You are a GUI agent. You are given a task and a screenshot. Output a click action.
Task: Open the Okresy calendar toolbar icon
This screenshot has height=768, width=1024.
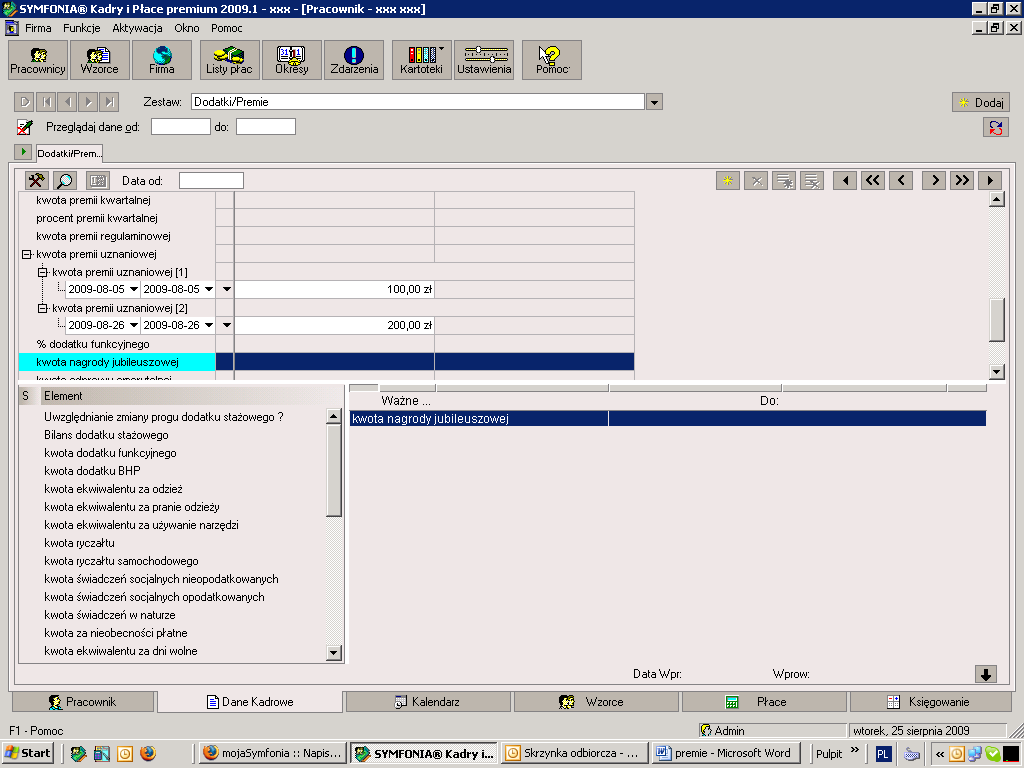pos(291,60)
